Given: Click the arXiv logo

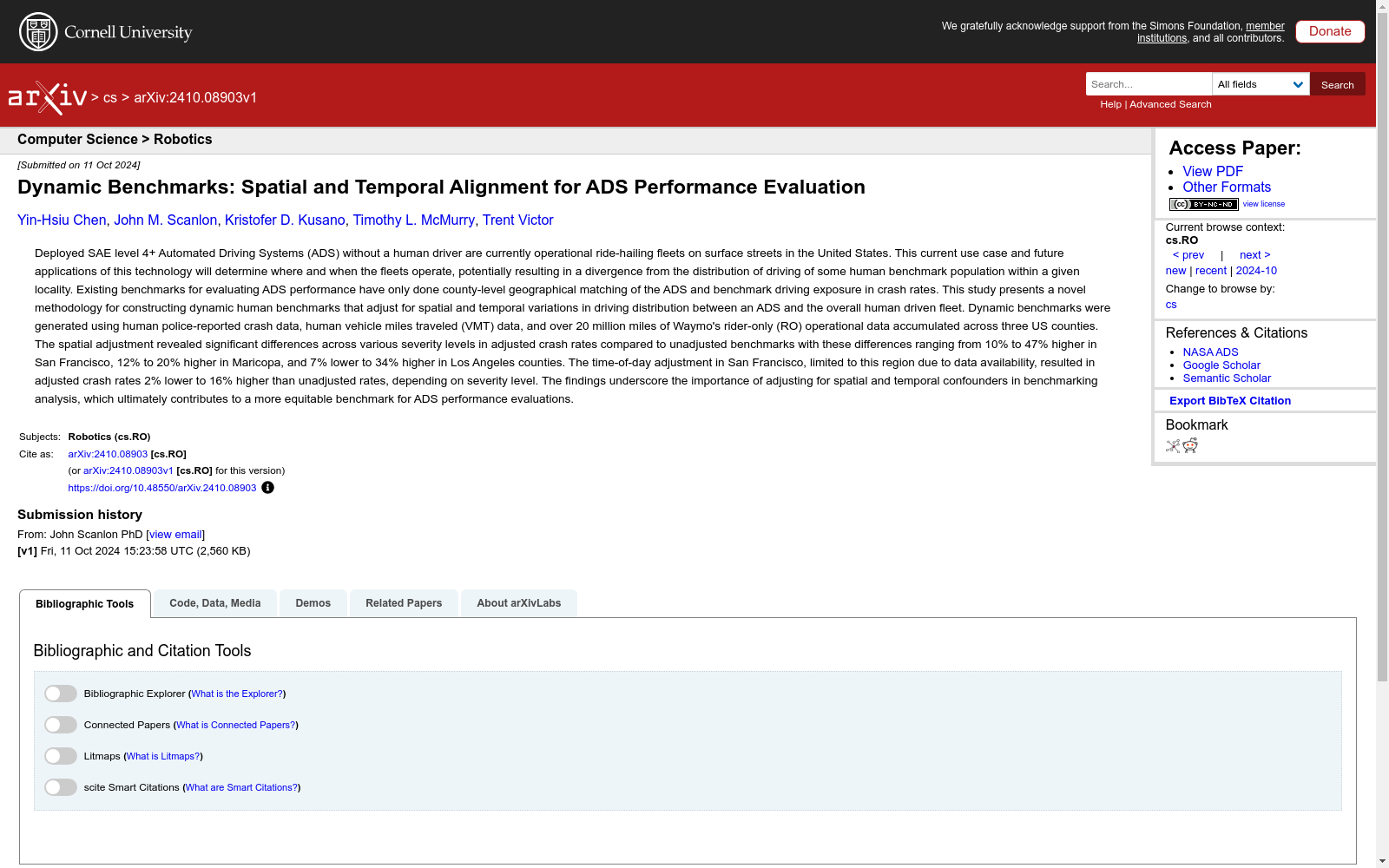Looking at the screenshot, I should click(48, 98).
